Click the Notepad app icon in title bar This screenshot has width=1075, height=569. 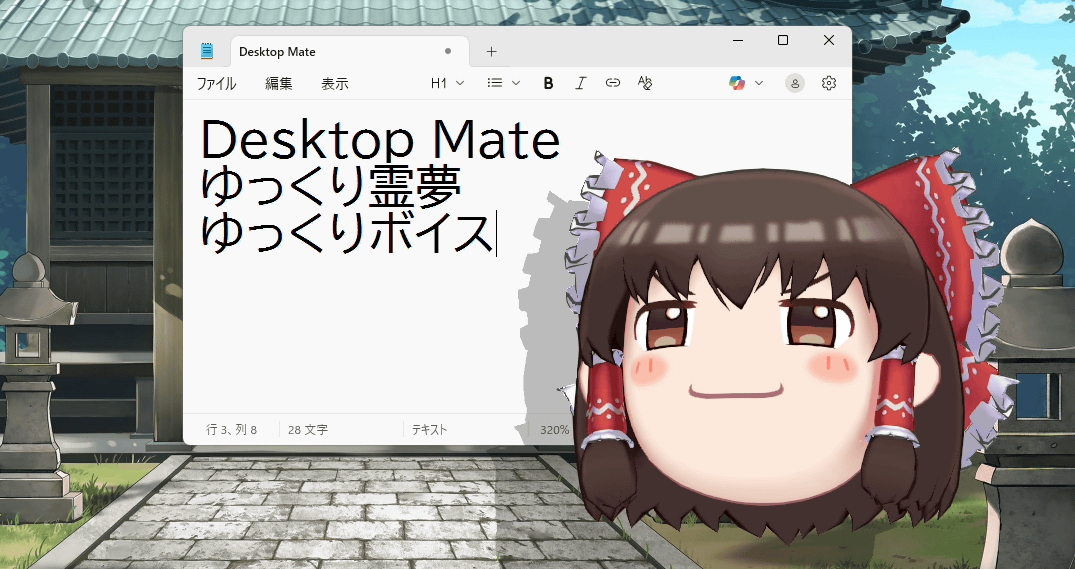point(207,51)
